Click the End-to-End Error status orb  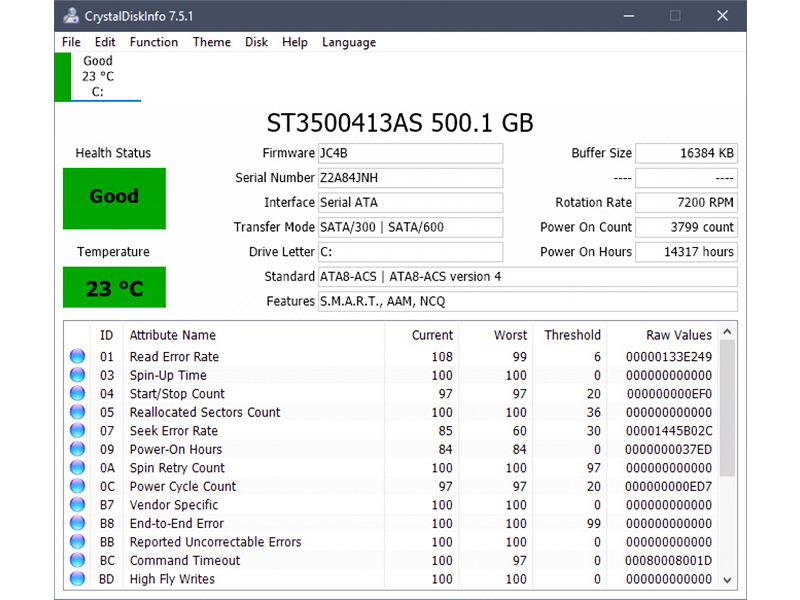click(78, 524)
